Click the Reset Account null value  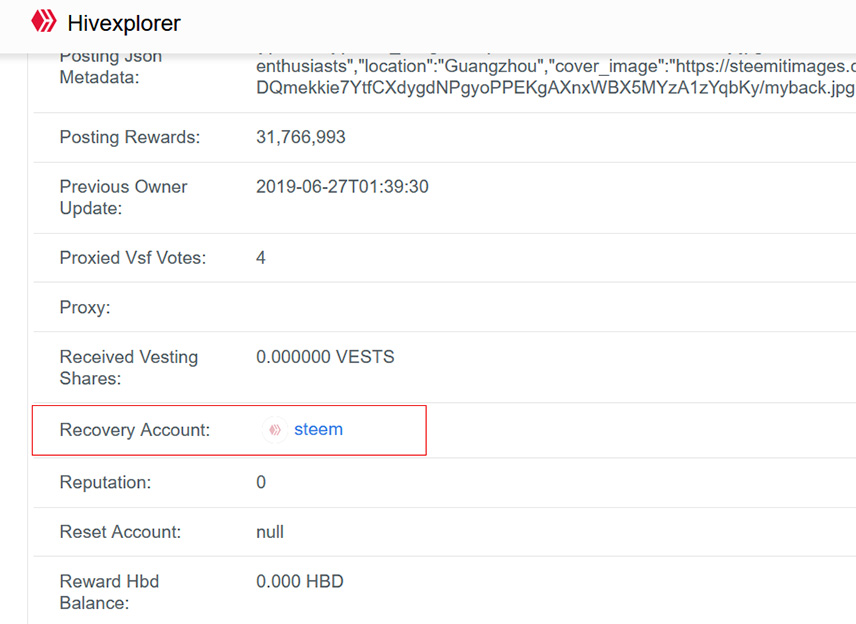(x=270, y=532)
